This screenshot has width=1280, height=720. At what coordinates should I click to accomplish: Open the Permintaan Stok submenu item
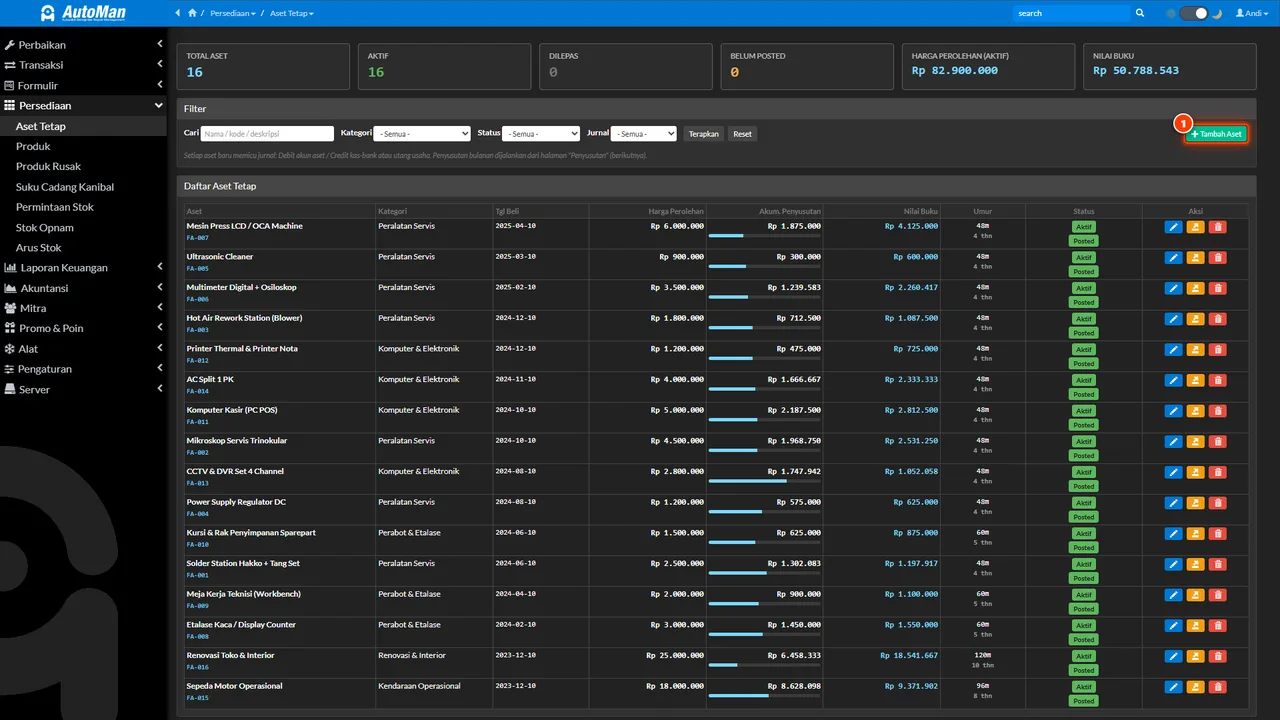coord(55,207)
